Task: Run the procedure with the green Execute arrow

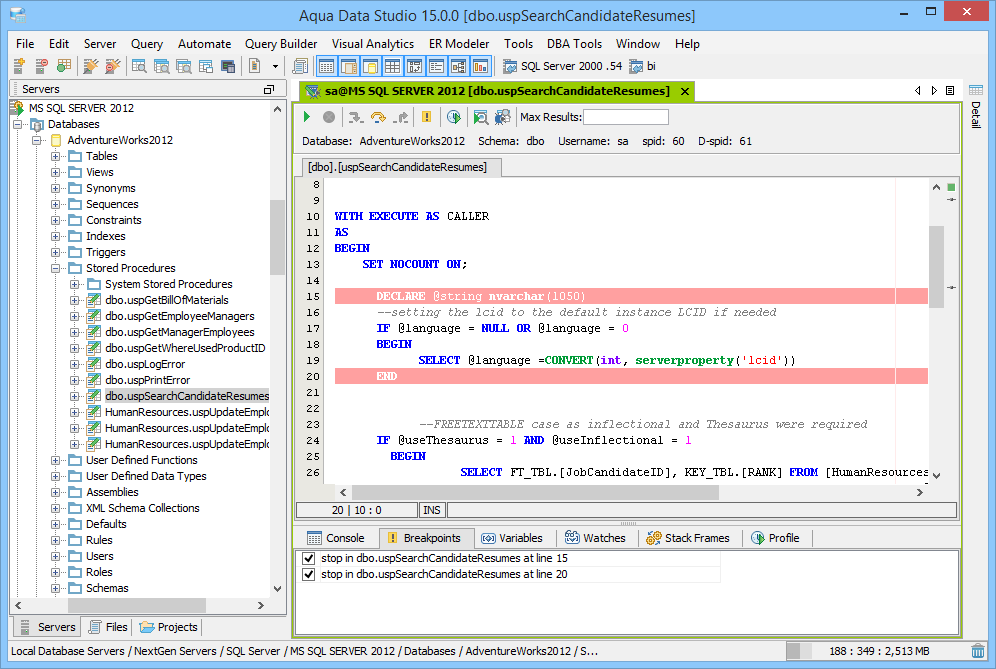Action: [307, 117]
